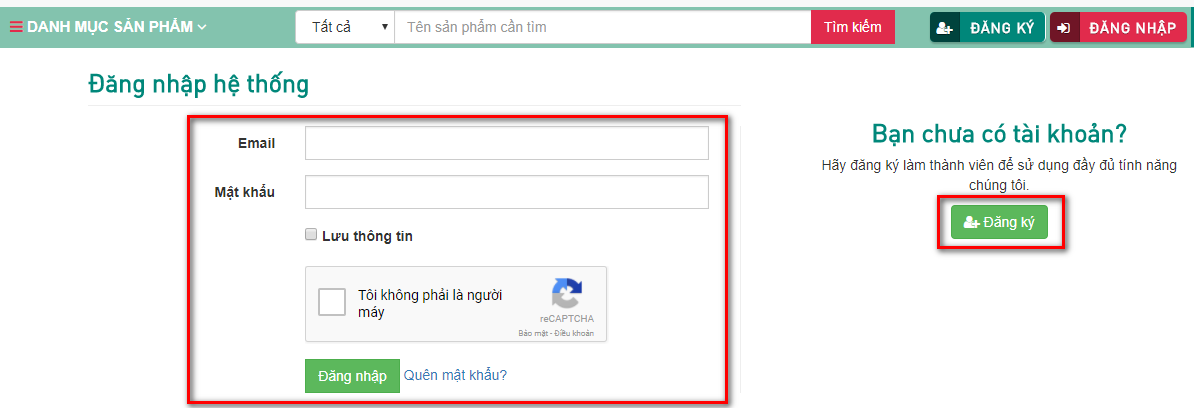The height and width of the screenshot is (408, 1194).
Task: Check the reCAPTCHA not-a-robot box
Action: coord(332,303)
